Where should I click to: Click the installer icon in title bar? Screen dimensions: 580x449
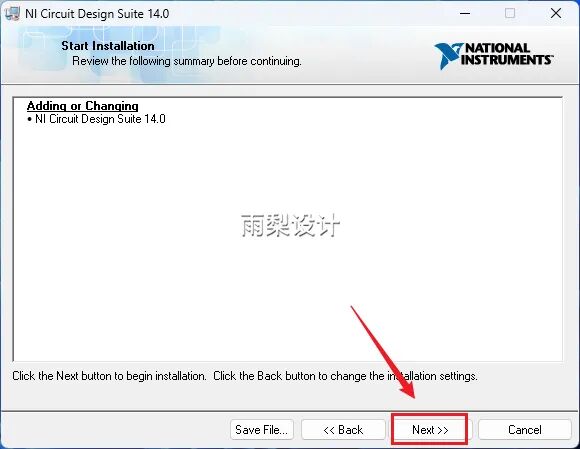pyautogui.click(x=12, y=14)
